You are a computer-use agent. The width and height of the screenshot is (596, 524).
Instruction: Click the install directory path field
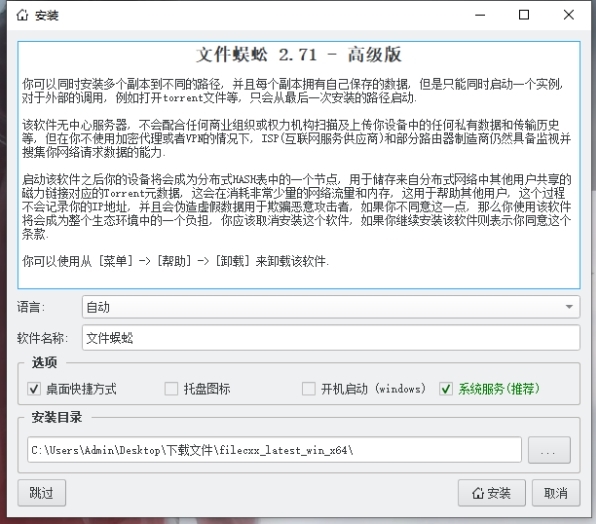[274, 450]
